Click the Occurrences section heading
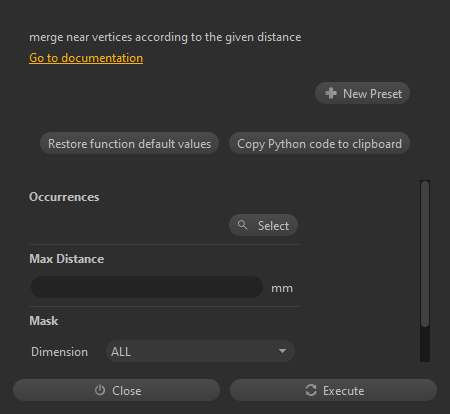Viewport: 450px width, 414px height. pyautogui.click(x=64, y=197)
